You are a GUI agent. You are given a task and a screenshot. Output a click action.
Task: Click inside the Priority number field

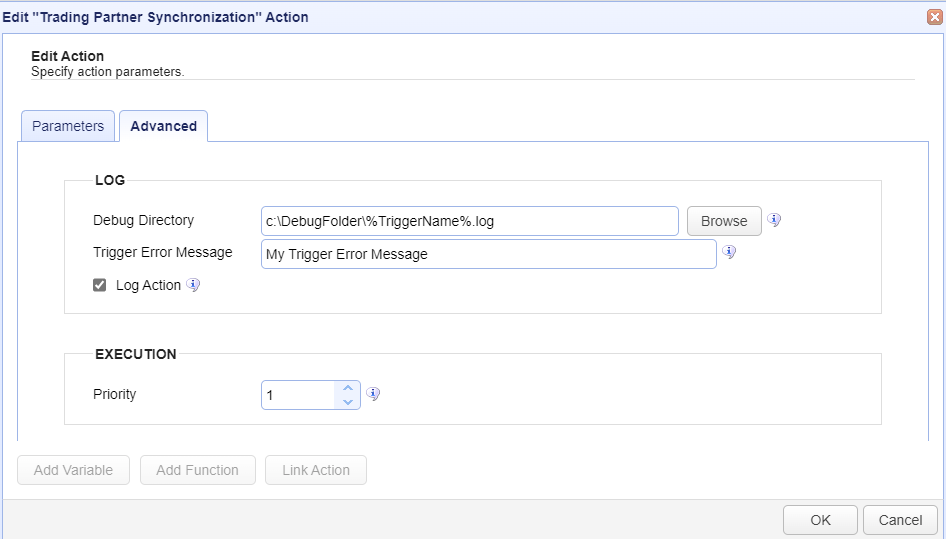click(x=299, y=395)
